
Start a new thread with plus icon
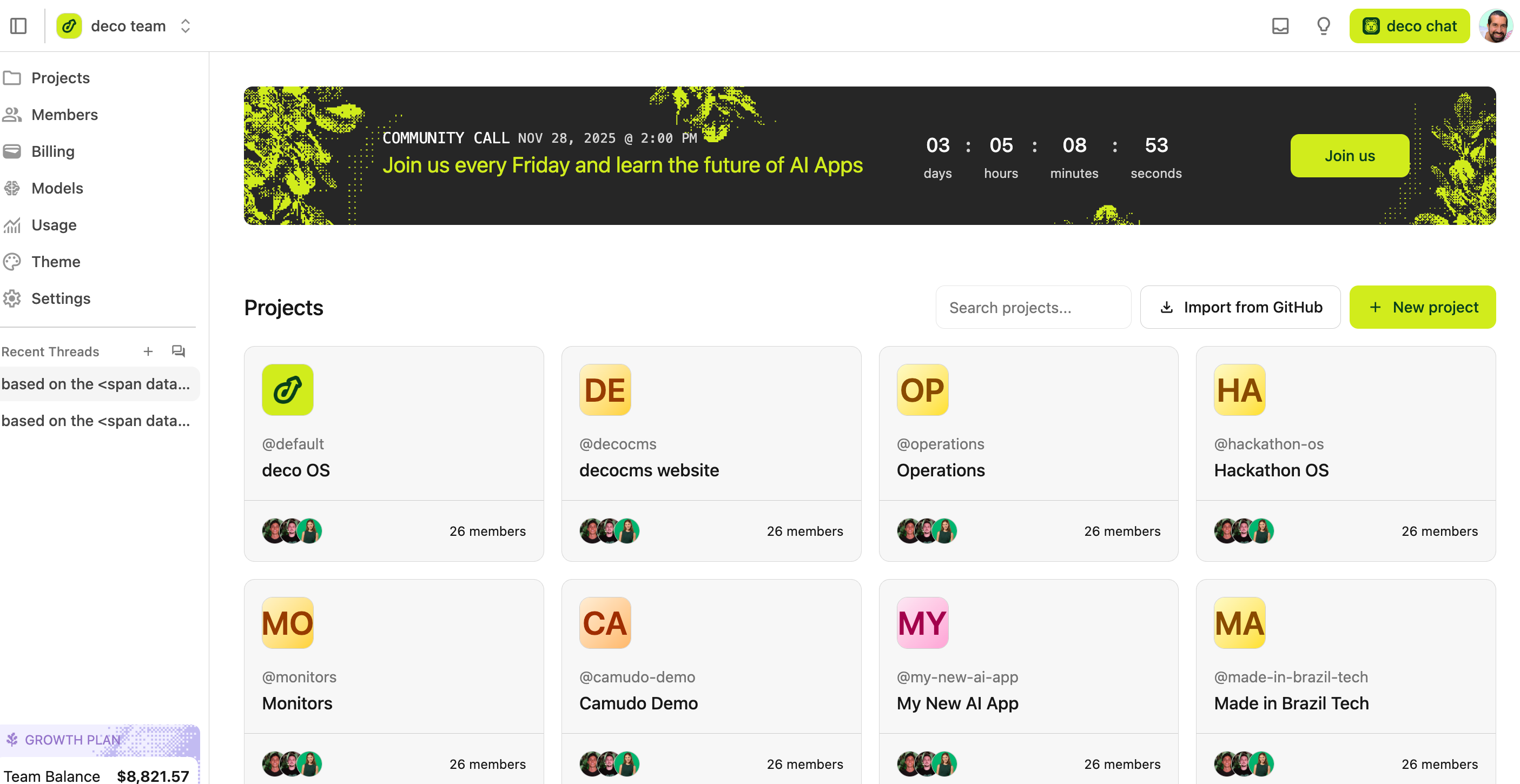(148, 351)
